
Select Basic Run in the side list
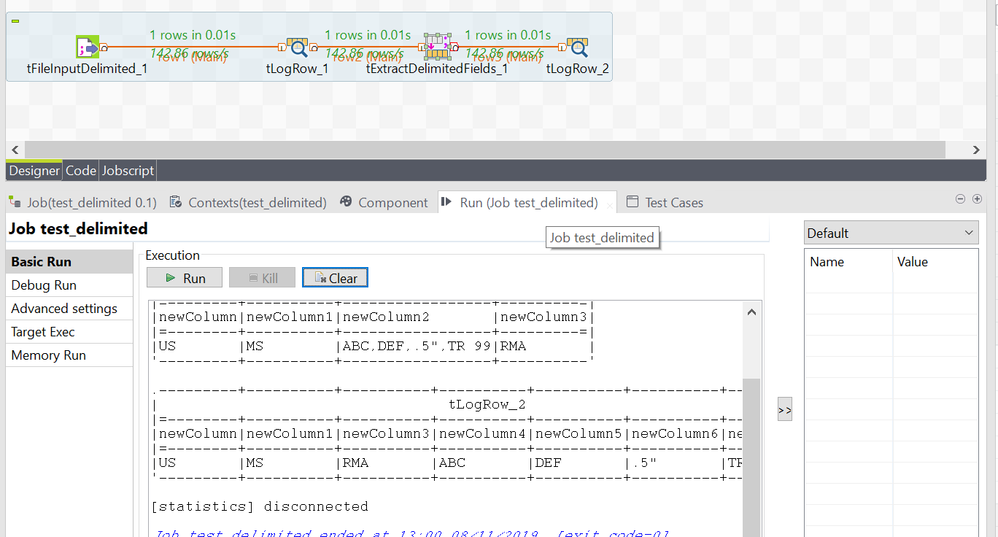pyautogui.click(x=69, y=262)
